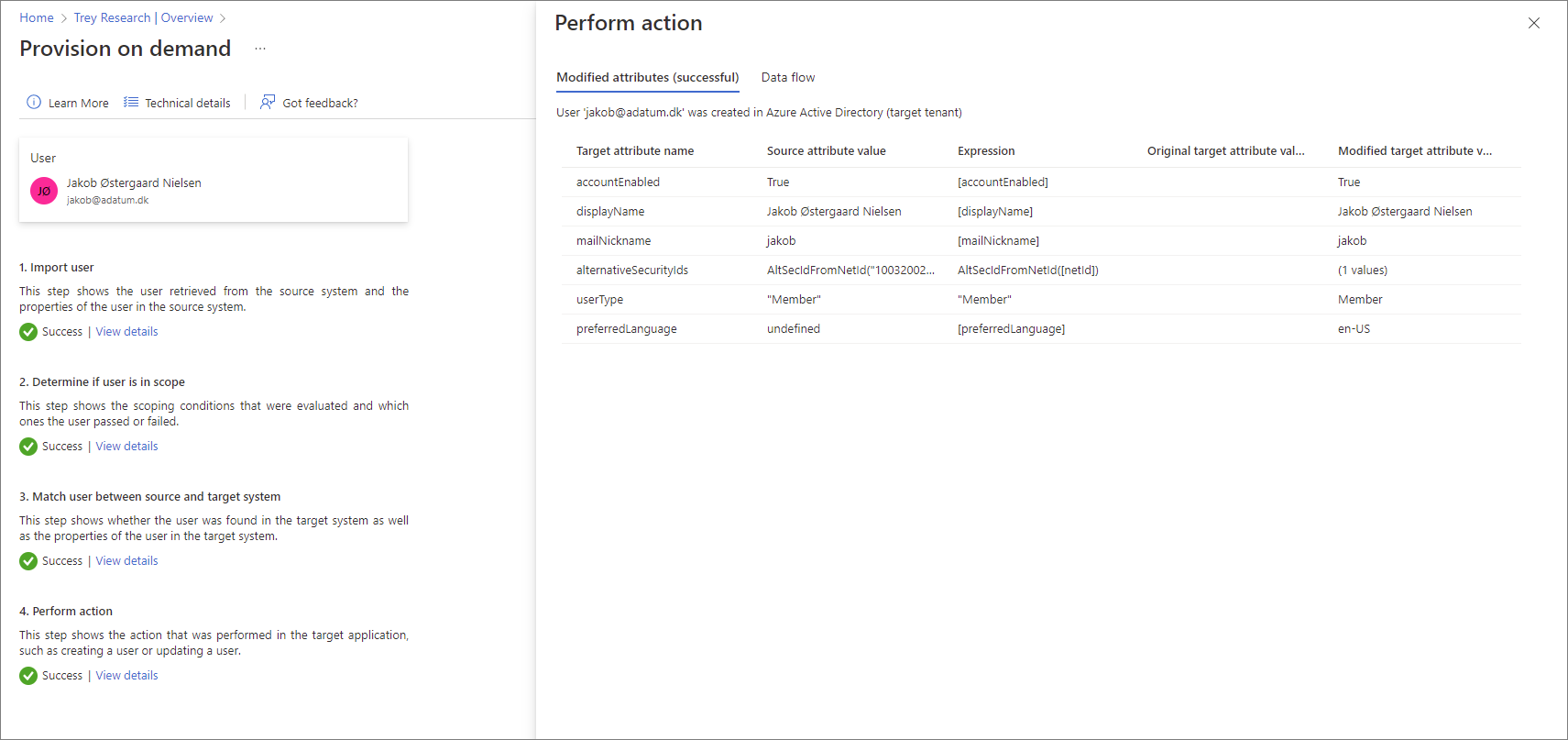Screen dimensions: 1568x740
Task: Open View details for Perform action step
Action: (126, 676)
